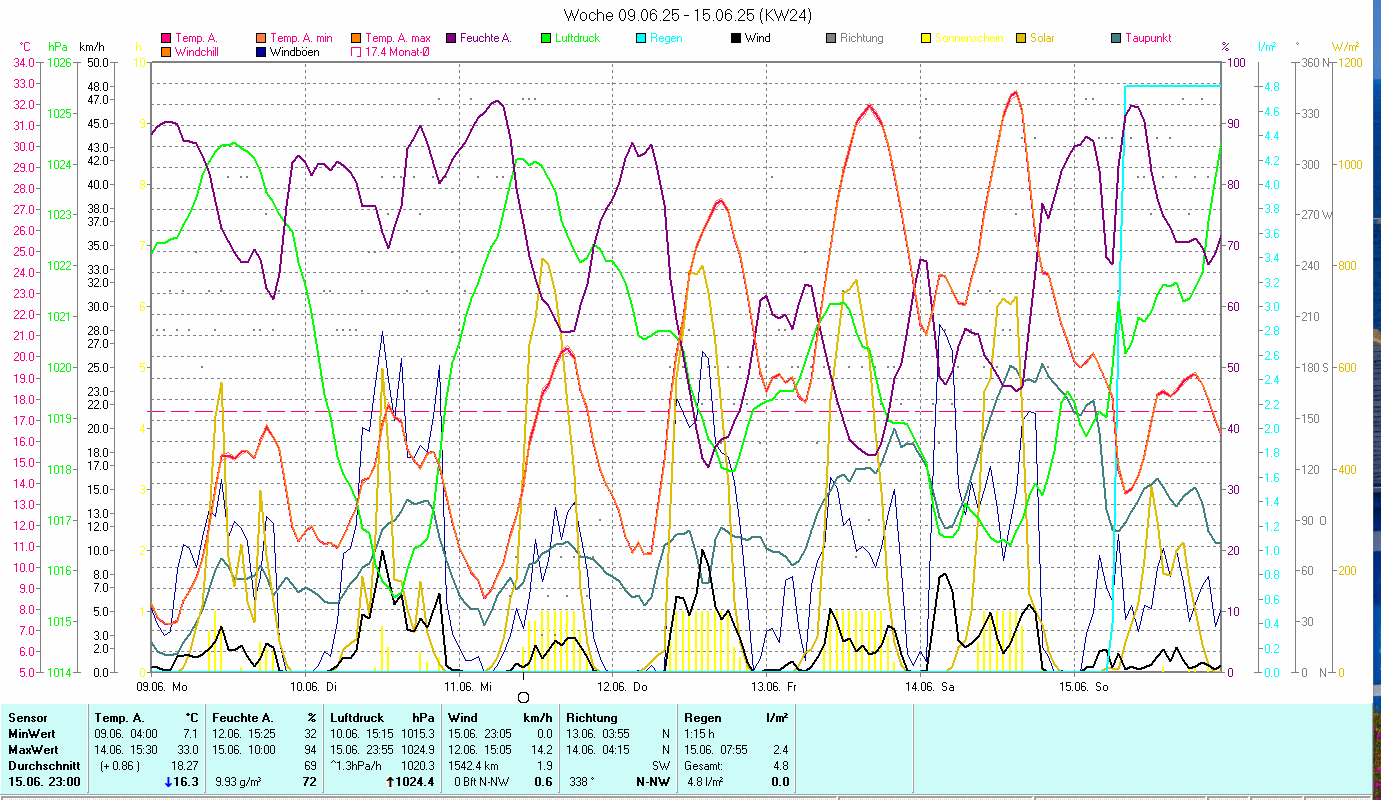Click the yellow Sonnenschein legend square

coord(926,38)
